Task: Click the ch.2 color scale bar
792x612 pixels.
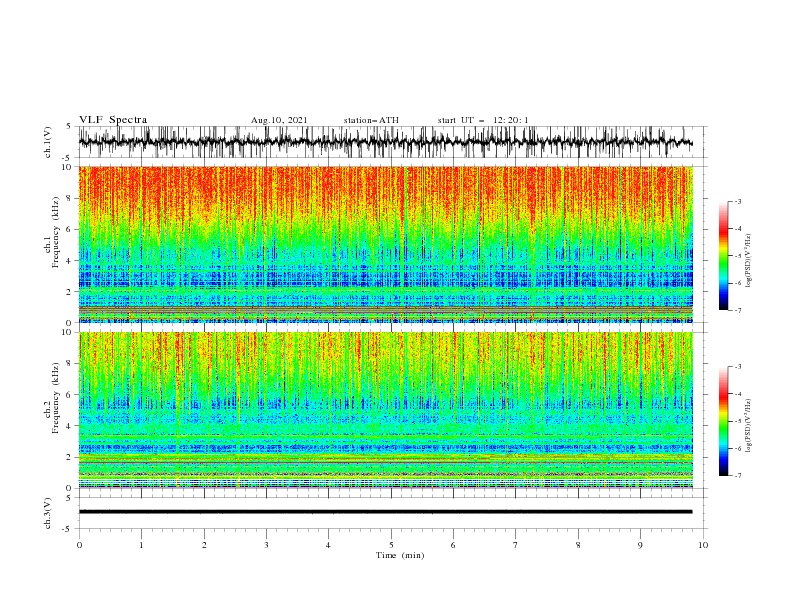Action: pos(723,421)
